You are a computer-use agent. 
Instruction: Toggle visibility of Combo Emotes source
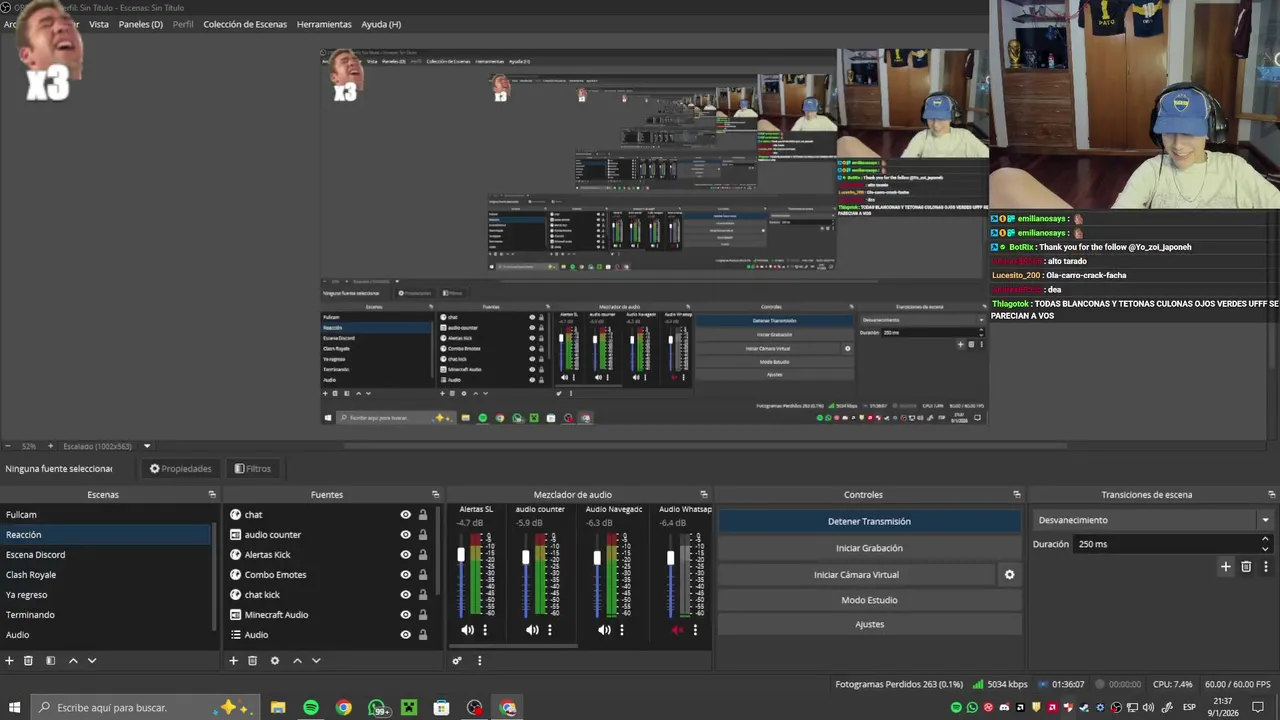point(405,575)
